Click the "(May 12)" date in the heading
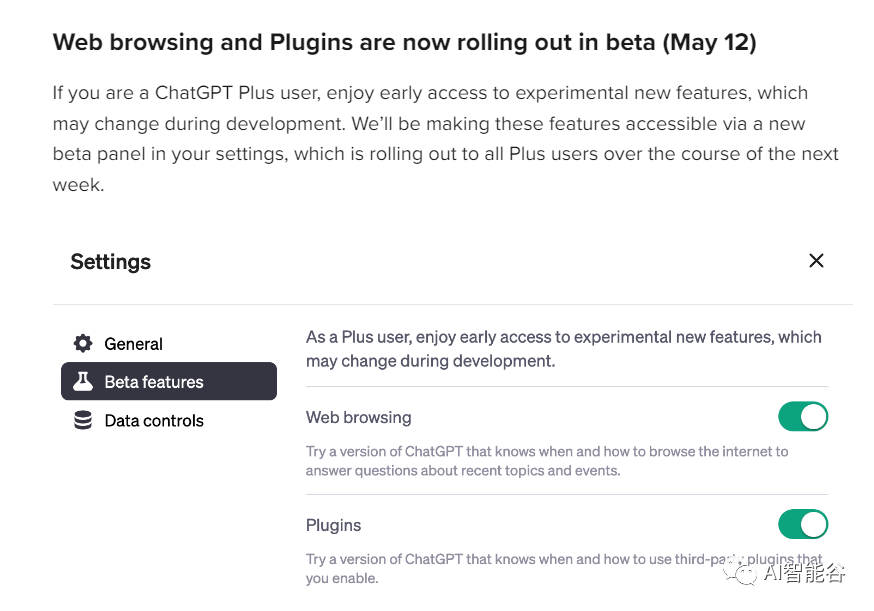Screen dimensions: 874x611 click(712, 43)
